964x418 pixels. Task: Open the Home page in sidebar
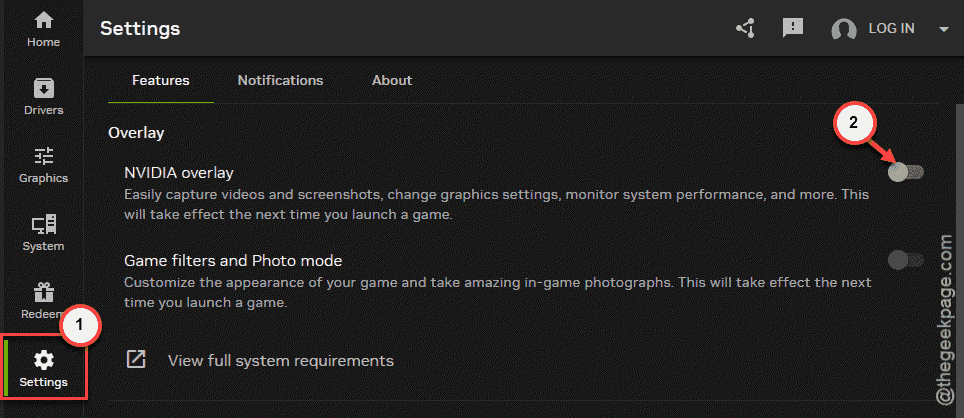tap(43, 30)
